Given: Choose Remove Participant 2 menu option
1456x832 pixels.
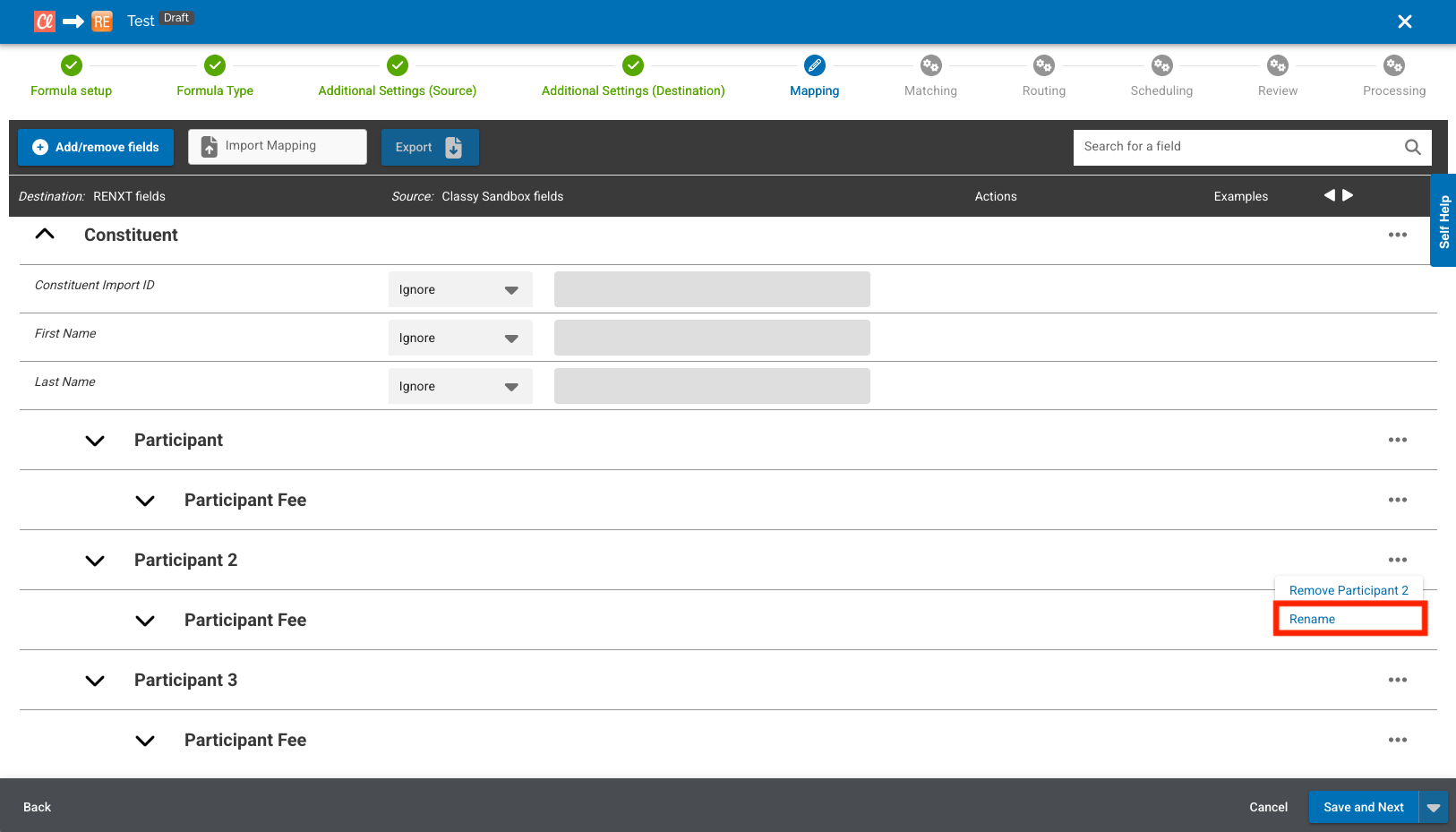Looking at the screenshot, I should [x=1348, y=590].
